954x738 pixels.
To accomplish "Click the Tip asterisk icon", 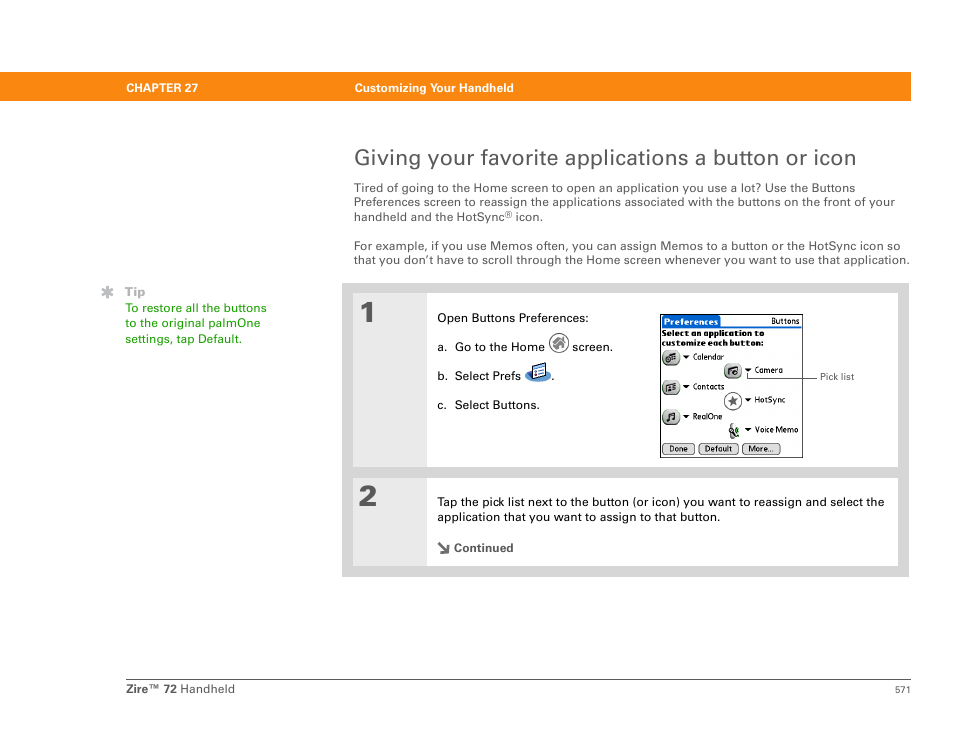I will (107, 292).
